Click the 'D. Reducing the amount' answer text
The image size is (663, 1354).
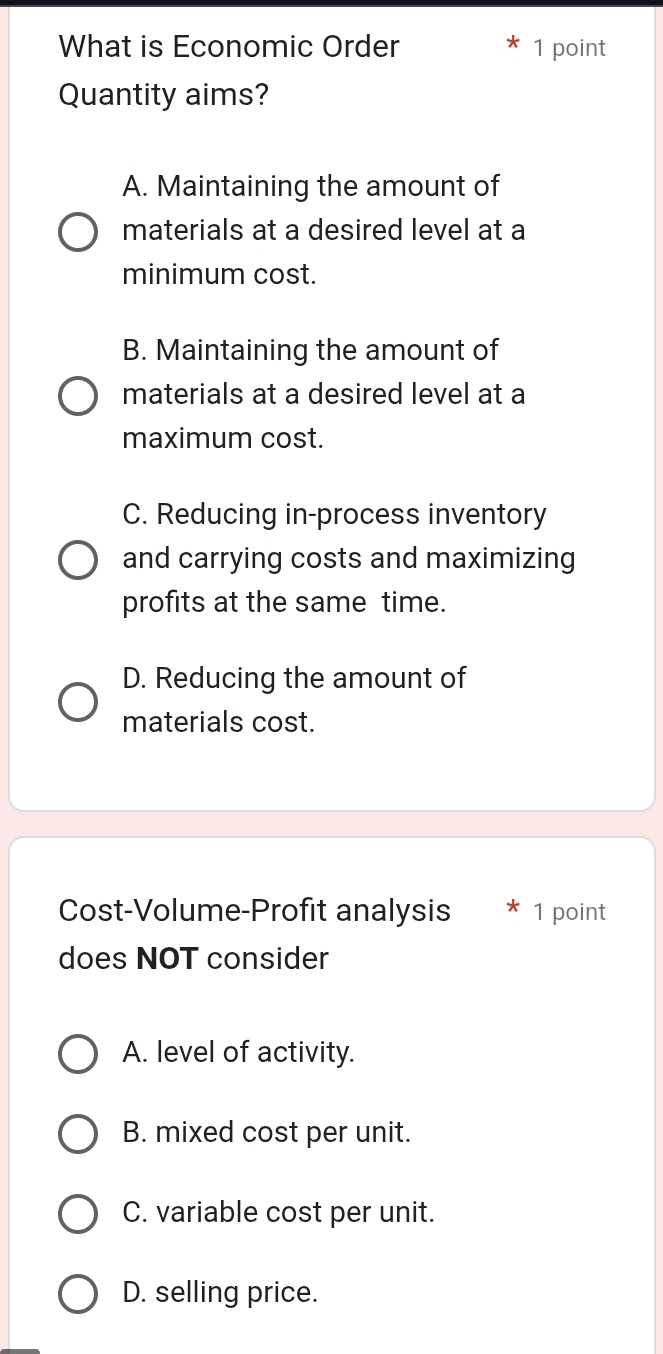(293, 700)
